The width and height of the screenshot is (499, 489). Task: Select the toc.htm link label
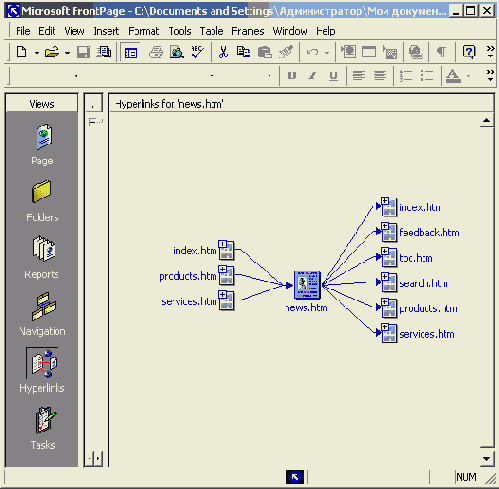click(416, 258)
